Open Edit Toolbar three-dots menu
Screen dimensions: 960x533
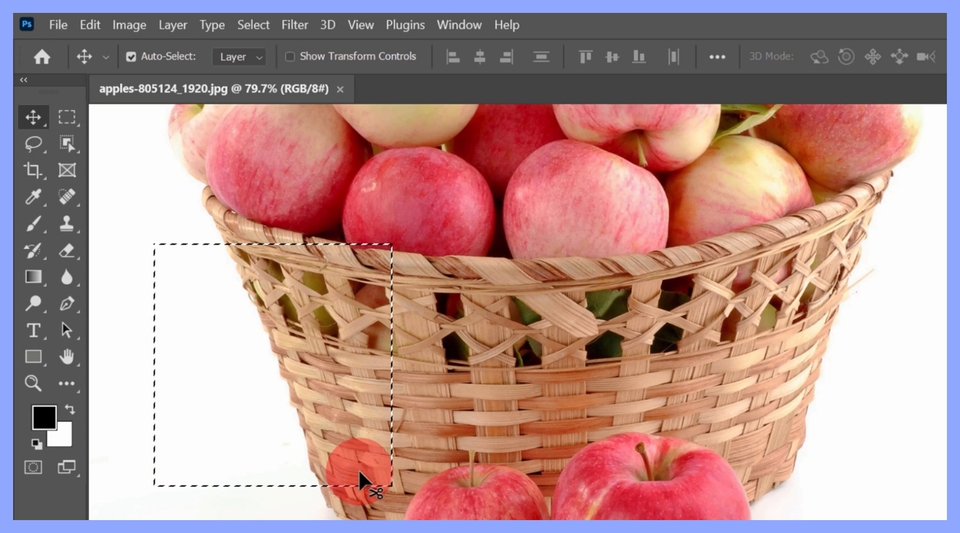point(67,384)
